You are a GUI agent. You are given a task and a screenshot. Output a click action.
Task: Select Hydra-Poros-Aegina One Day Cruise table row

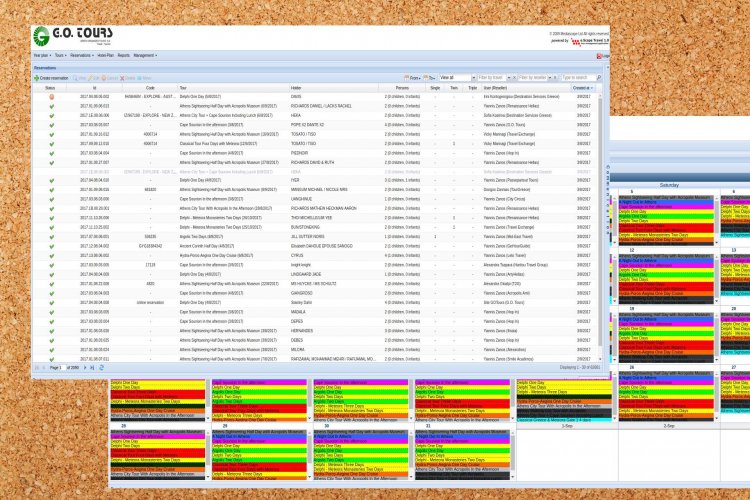315,256
